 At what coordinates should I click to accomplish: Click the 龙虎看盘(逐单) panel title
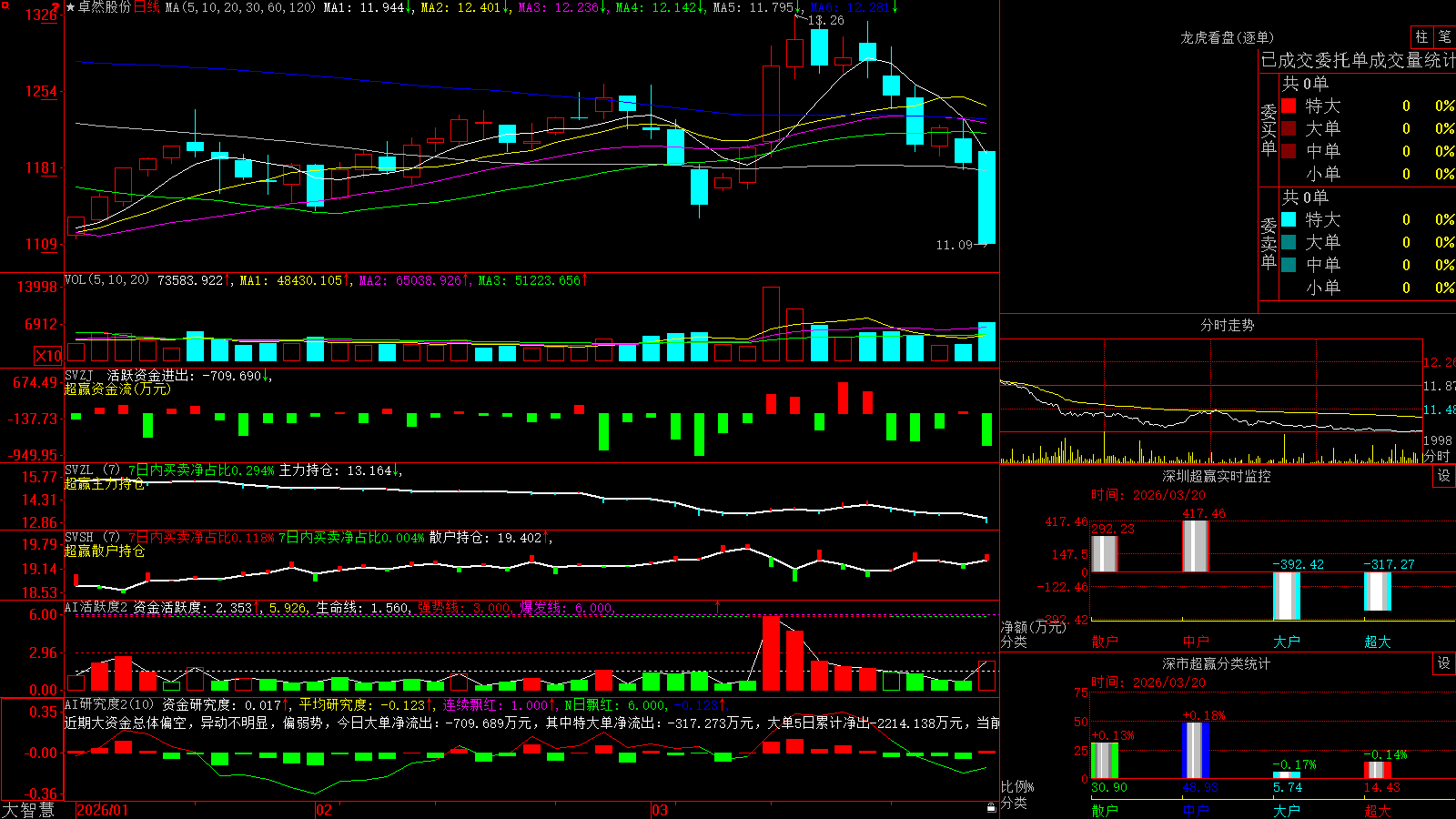pyautogui.click(x=1227, y=37)
